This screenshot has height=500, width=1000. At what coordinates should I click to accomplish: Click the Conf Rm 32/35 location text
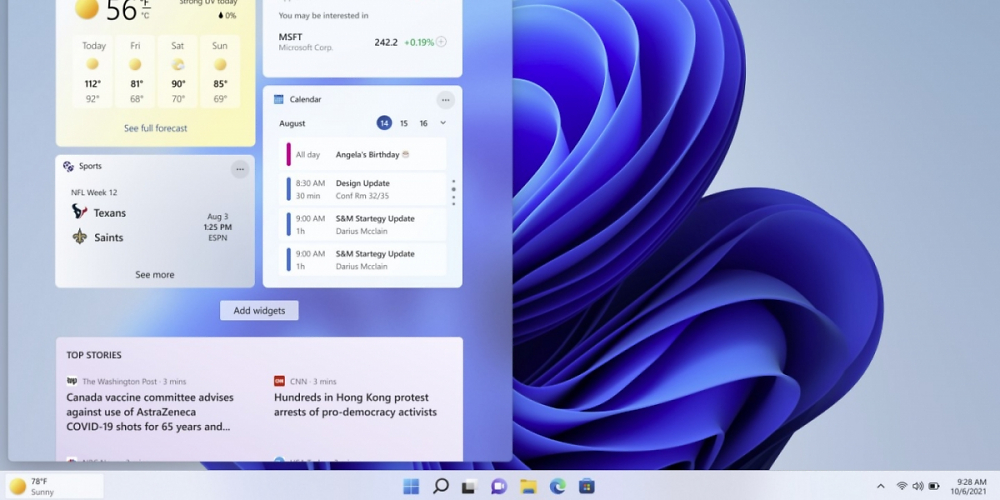[x=362, y=196]
